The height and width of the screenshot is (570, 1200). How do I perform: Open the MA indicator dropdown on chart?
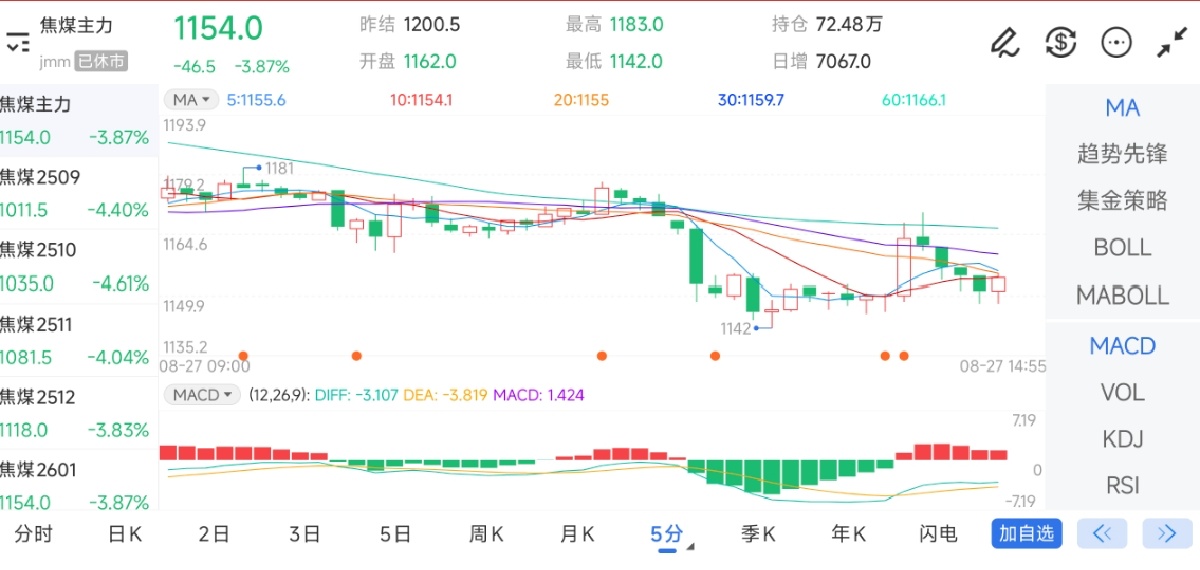coord(192,99)
